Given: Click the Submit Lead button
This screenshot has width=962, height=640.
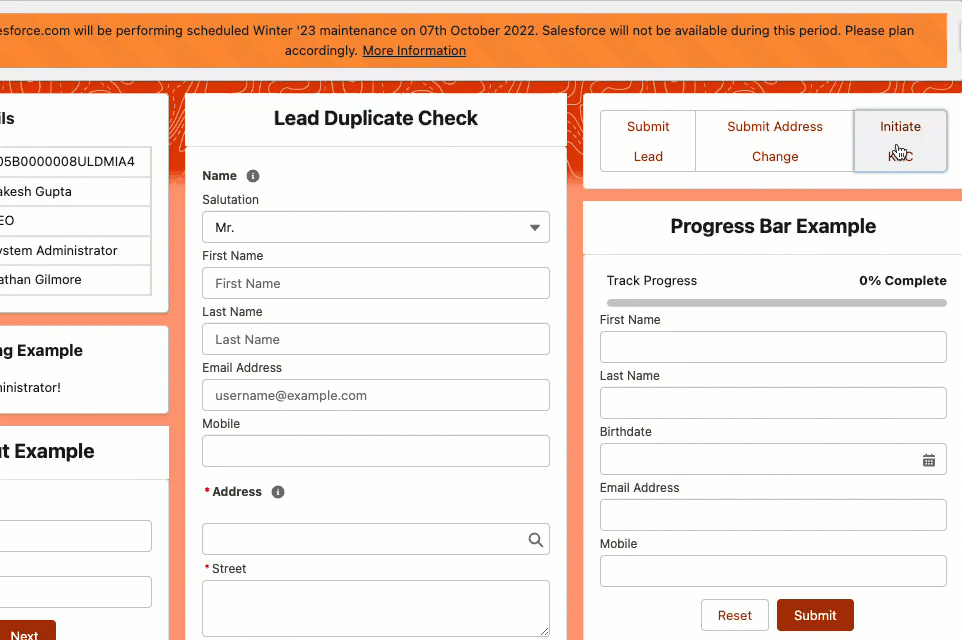Looking at the screenshot, I should point(647,141).
